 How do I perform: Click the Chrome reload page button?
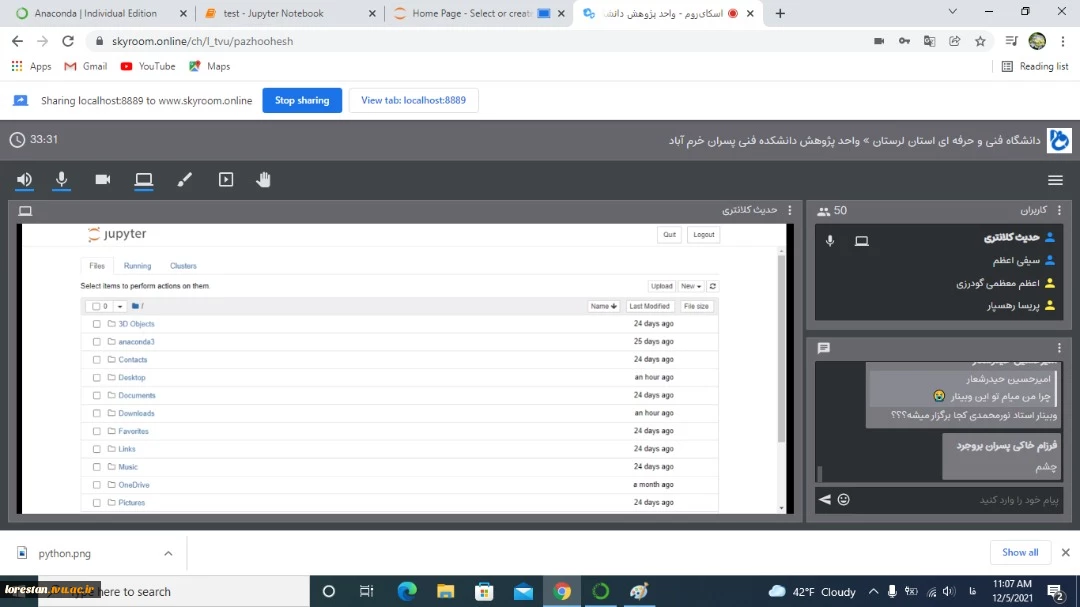(x=68, y=41)
